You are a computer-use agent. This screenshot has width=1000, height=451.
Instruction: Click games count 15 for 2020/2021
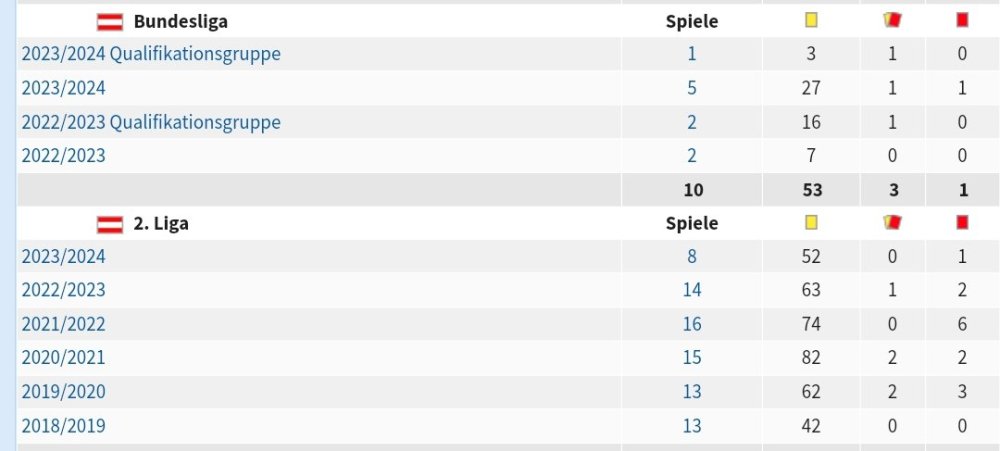[692, 358]
